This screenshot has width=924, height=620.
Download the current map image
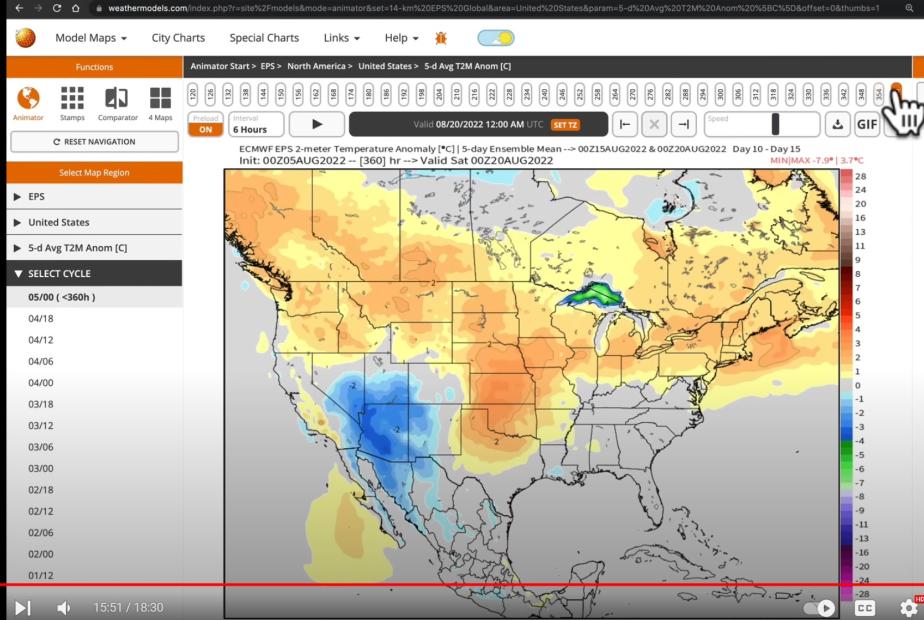point(836,124)
